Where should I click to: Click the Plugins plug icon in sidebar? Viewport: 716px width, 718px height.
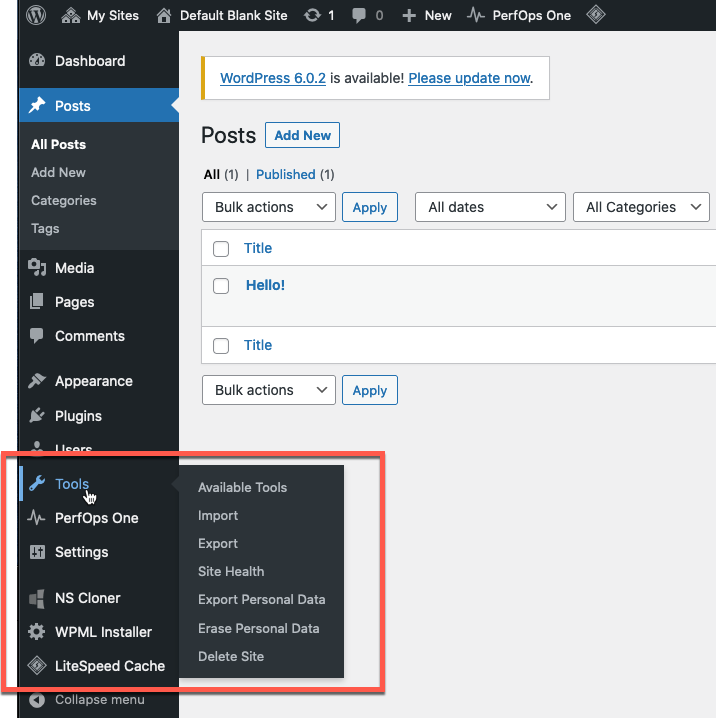point(37,416)
